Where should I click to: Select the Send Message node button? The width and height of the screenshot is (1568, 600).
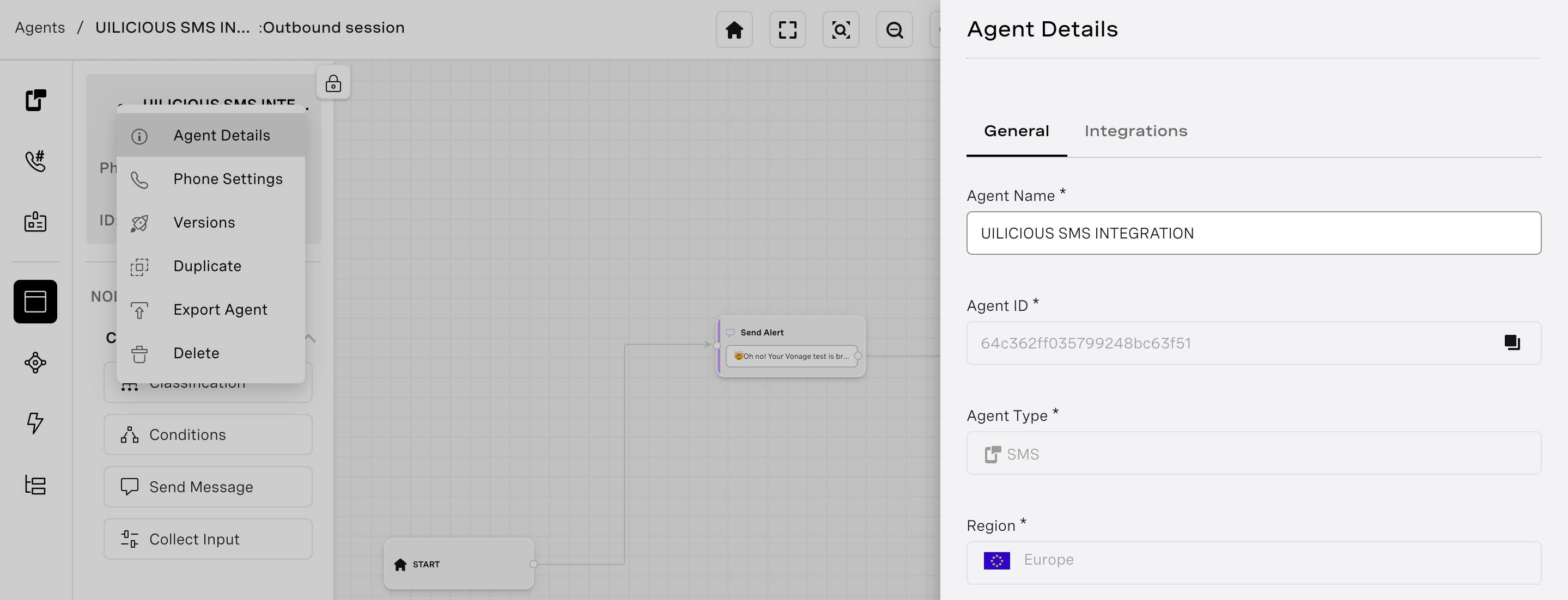(x=208, y=487)
